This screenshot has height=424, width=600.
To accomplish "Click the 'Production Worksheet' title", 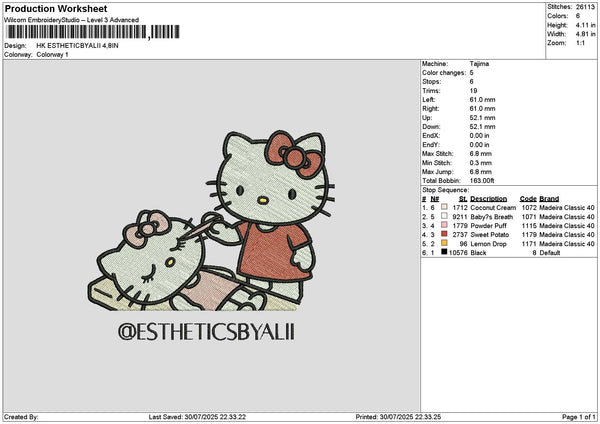I will coord(56,8).
